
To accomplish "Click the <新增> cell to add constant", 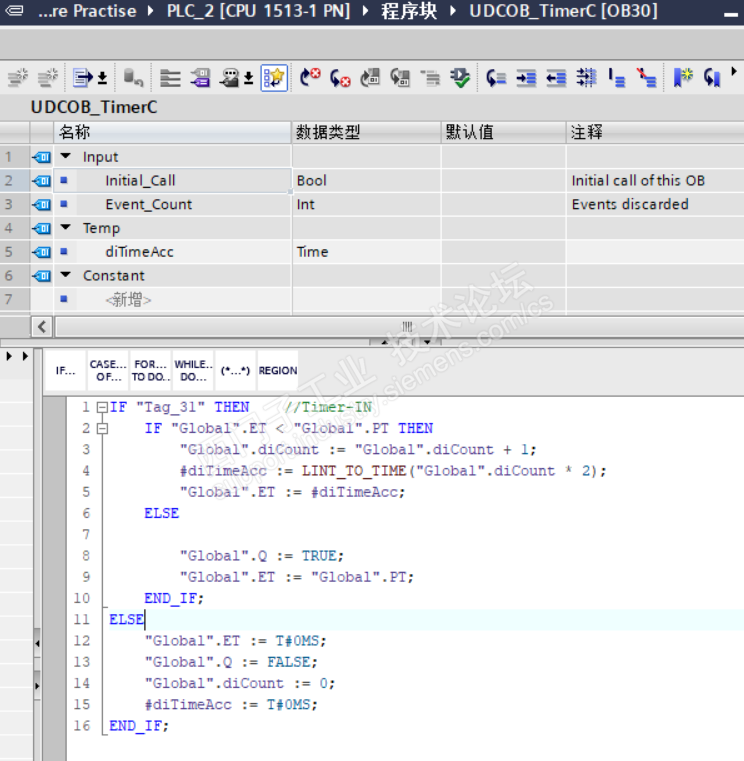I will tap(128, 300).
